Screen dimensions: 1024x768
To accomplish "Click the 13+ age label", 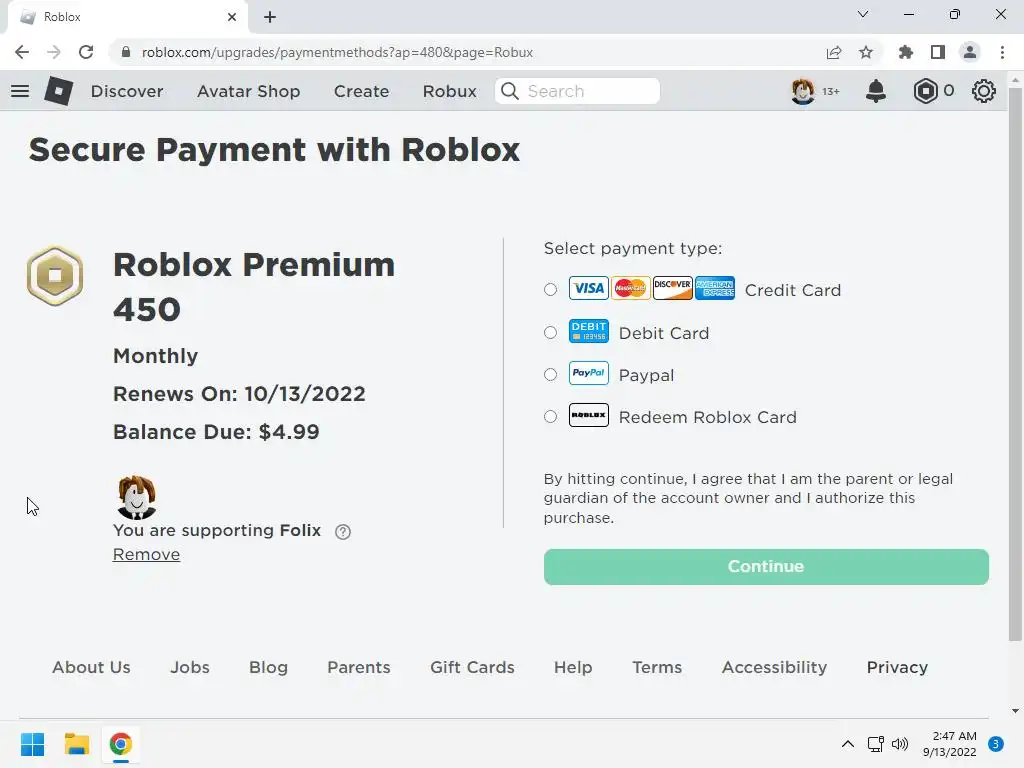I will click(x=831, y=91).
